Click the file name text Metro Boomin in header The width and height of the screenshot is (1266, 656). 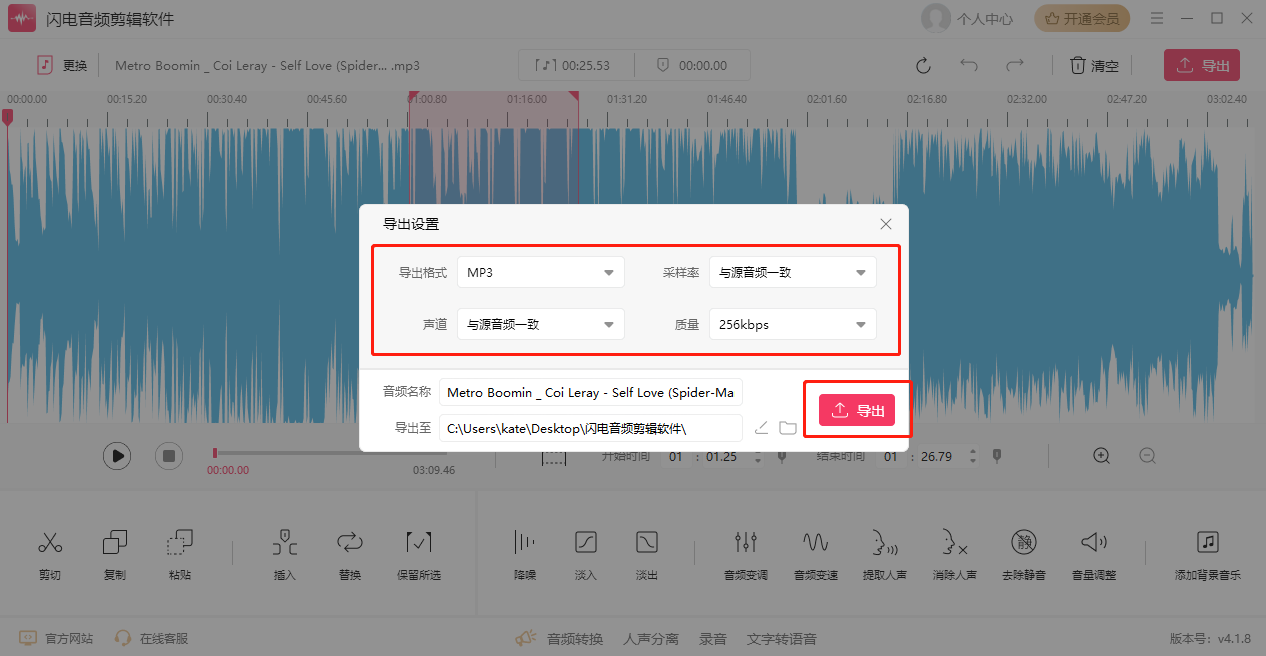click(x=267, y=65)
